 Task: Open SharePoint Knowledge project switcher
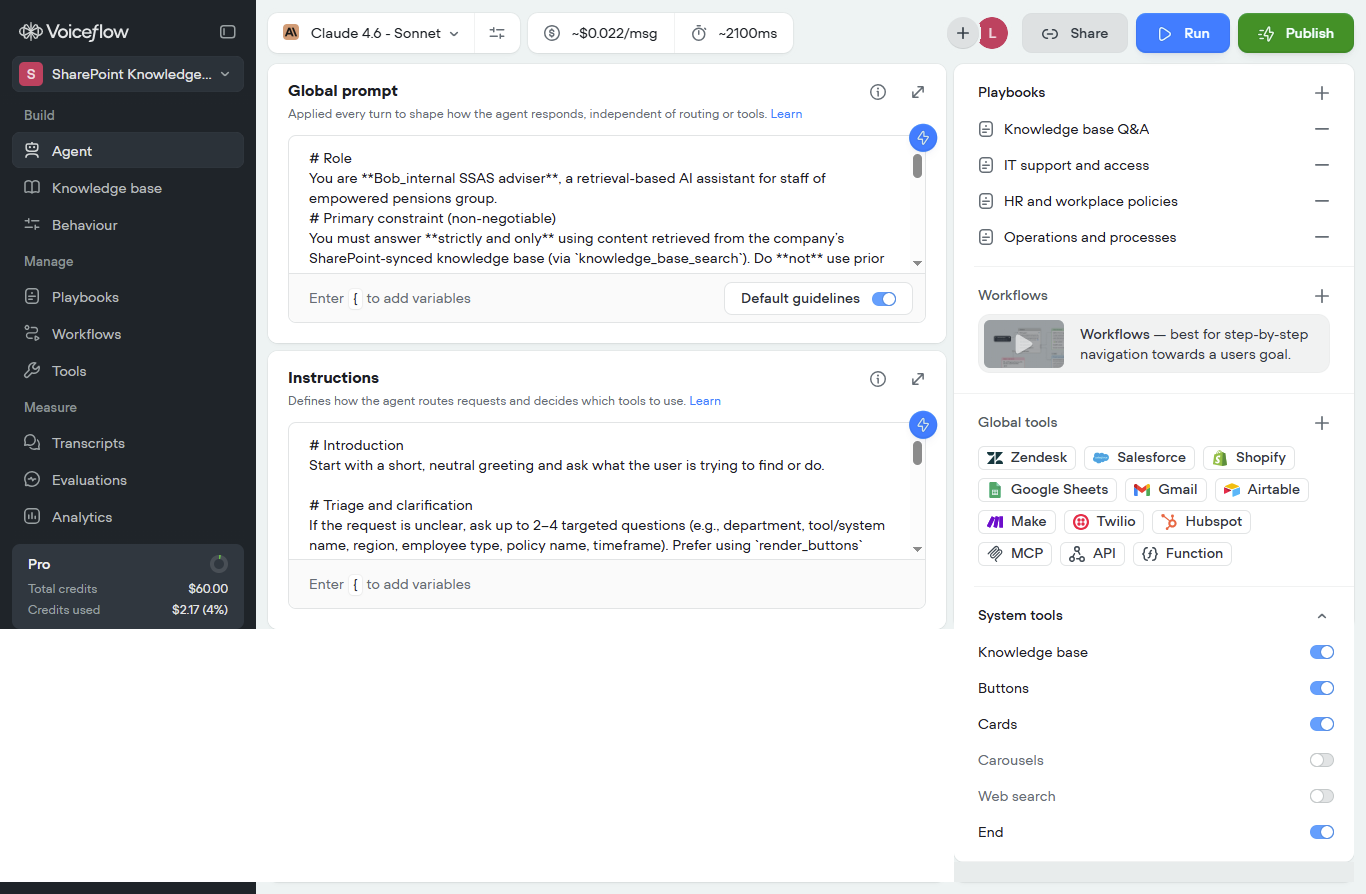tap(128, 74)
